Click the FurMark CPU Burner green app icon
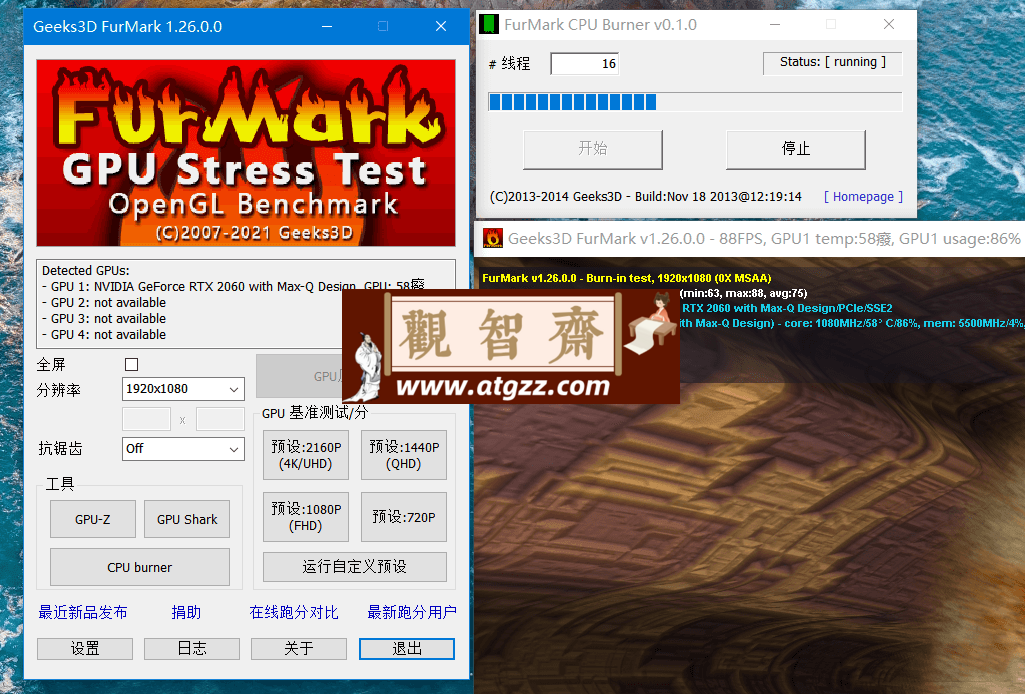The image size is (1025, 694). pos(489,24)
